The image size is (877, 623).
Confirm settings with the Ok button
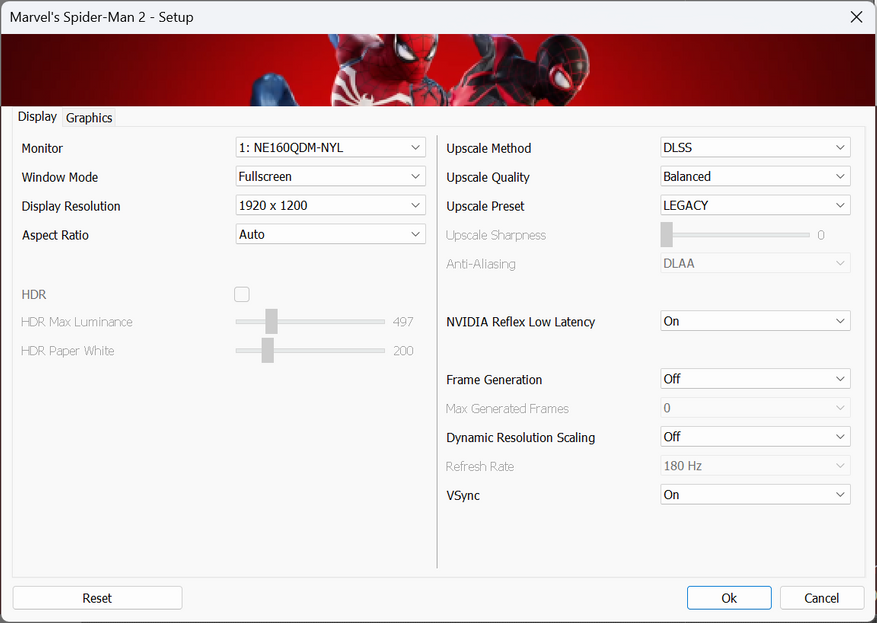(x=729, y=598)
